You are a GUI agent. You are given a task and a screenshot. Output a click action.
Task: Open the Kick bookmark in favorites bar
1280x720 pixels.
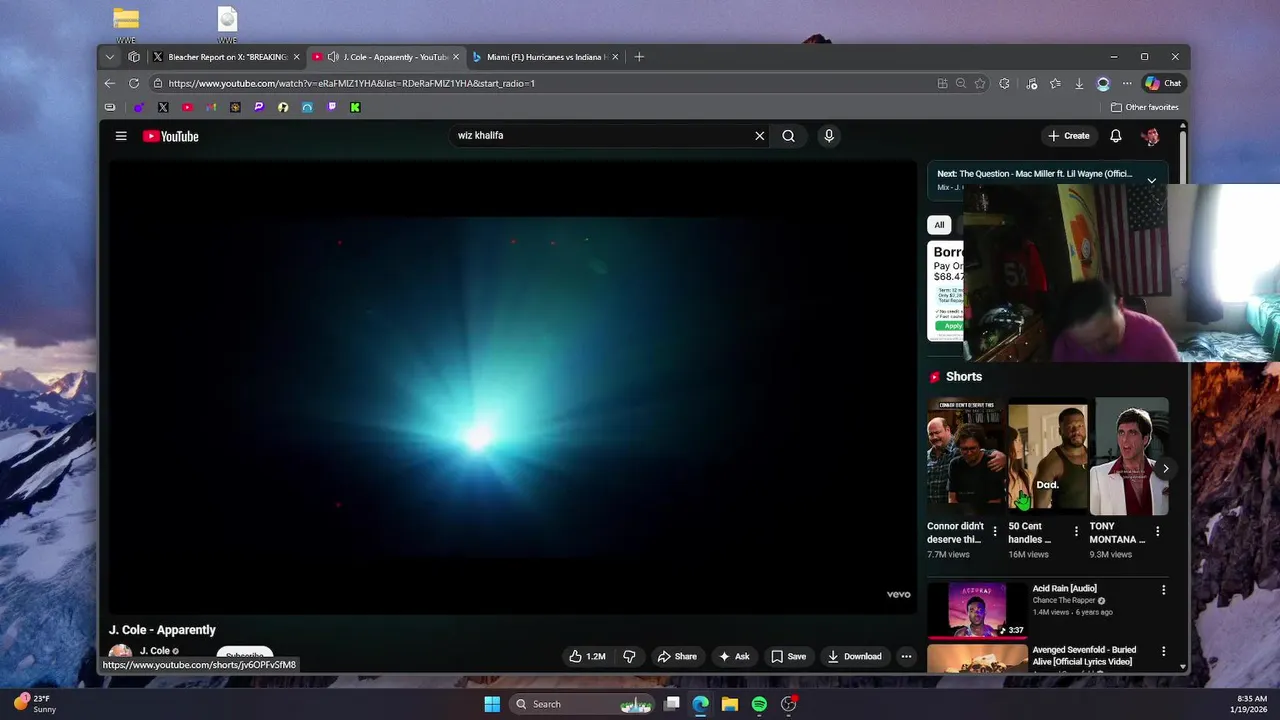pos(355,107)
